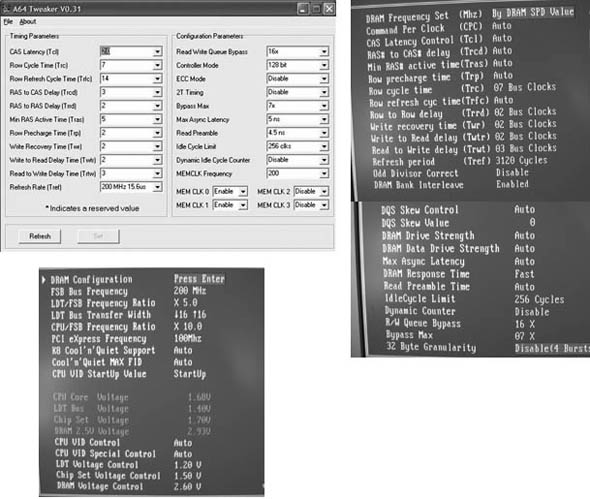Expand the Read to Write Delay Time (Trtw) dropdown

(158, 174)
